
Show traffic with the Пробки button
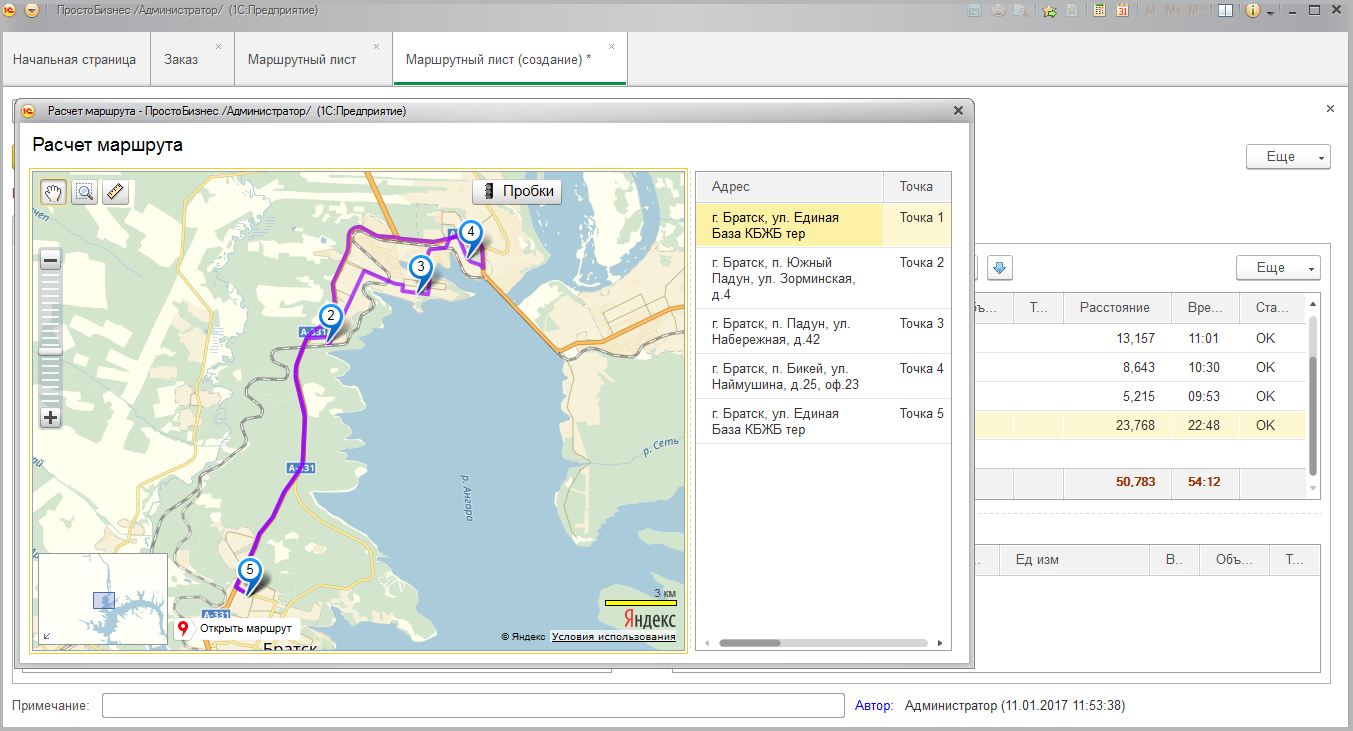pyautogui.click(x=517, y=192)
